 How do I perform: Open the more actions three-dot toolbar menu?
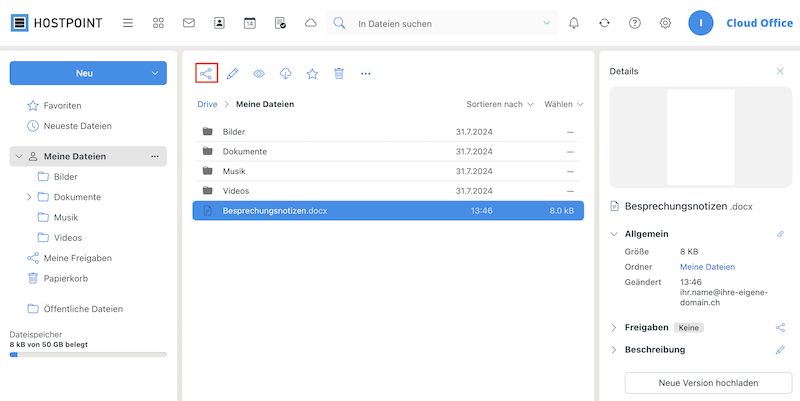click(x=365, y=73)
